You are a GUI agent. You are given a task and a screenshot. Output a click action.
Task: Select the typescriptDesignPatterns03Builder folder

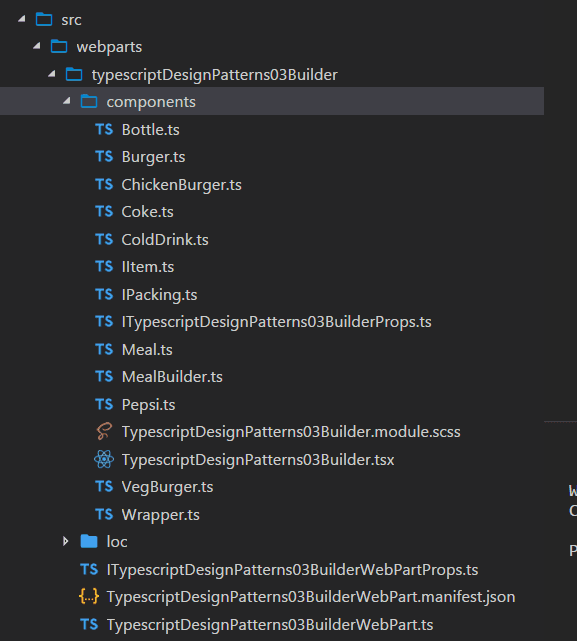tap(215, 75)
